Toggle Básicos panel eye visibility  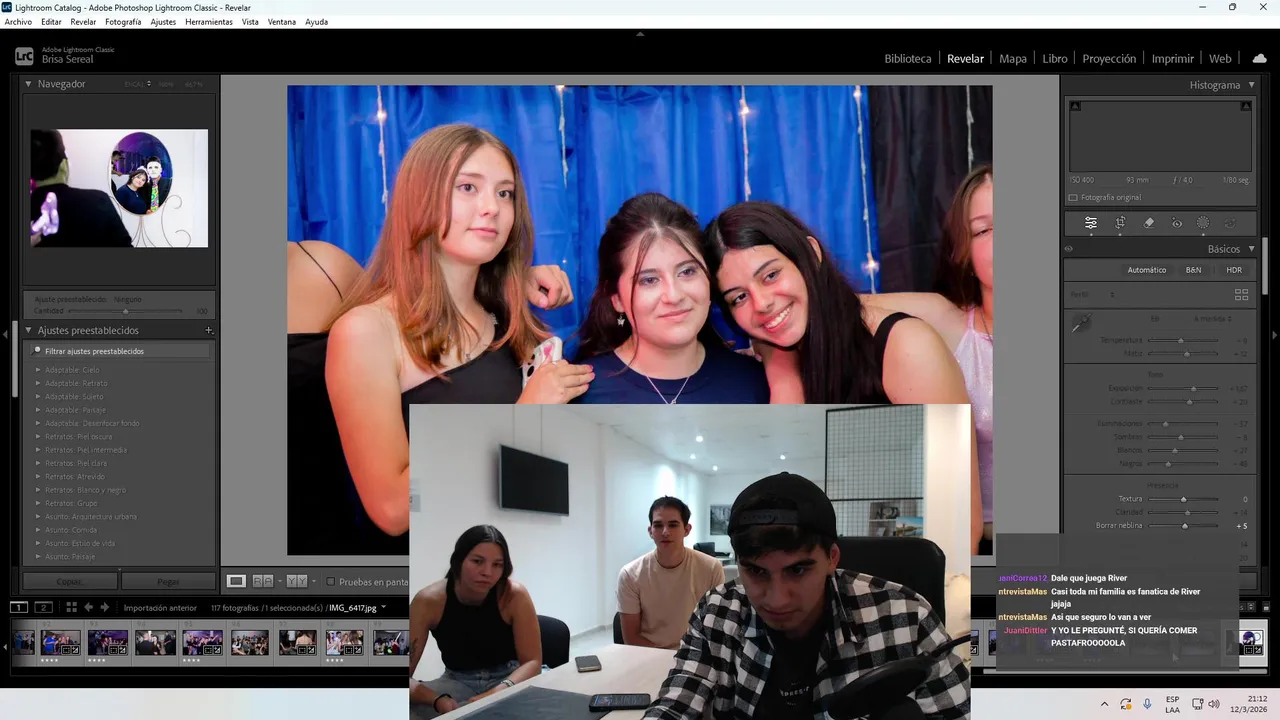pos(1068,249)
